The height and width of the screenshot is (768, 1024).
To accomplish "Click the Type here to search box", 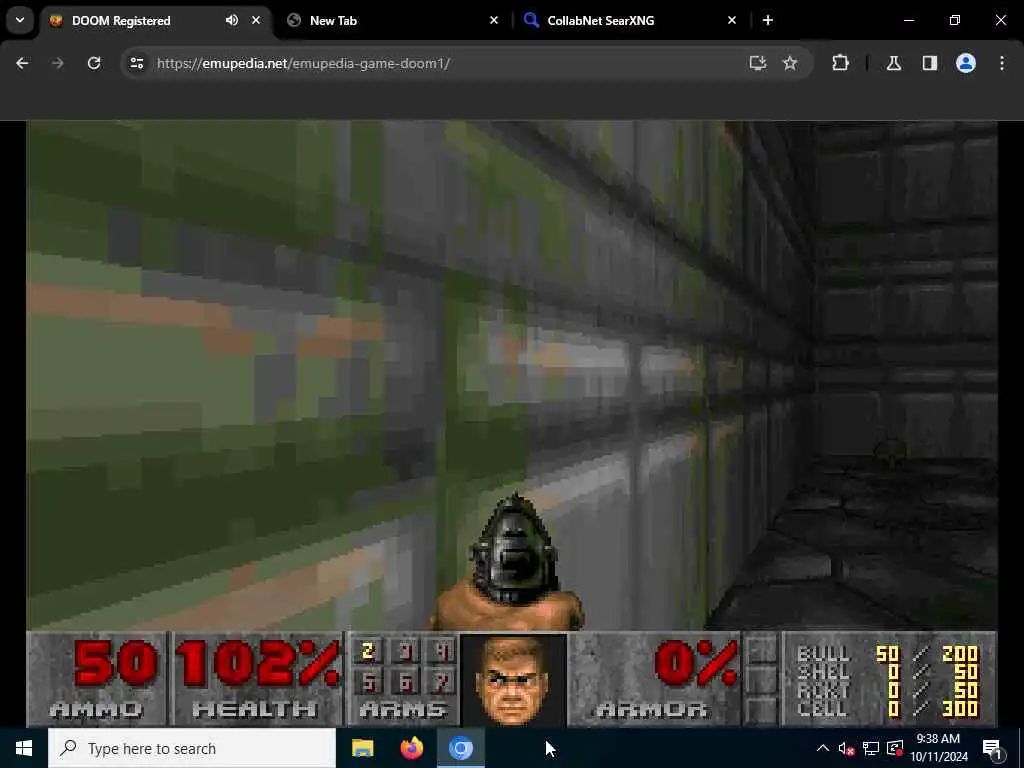I will click(192, 748).
